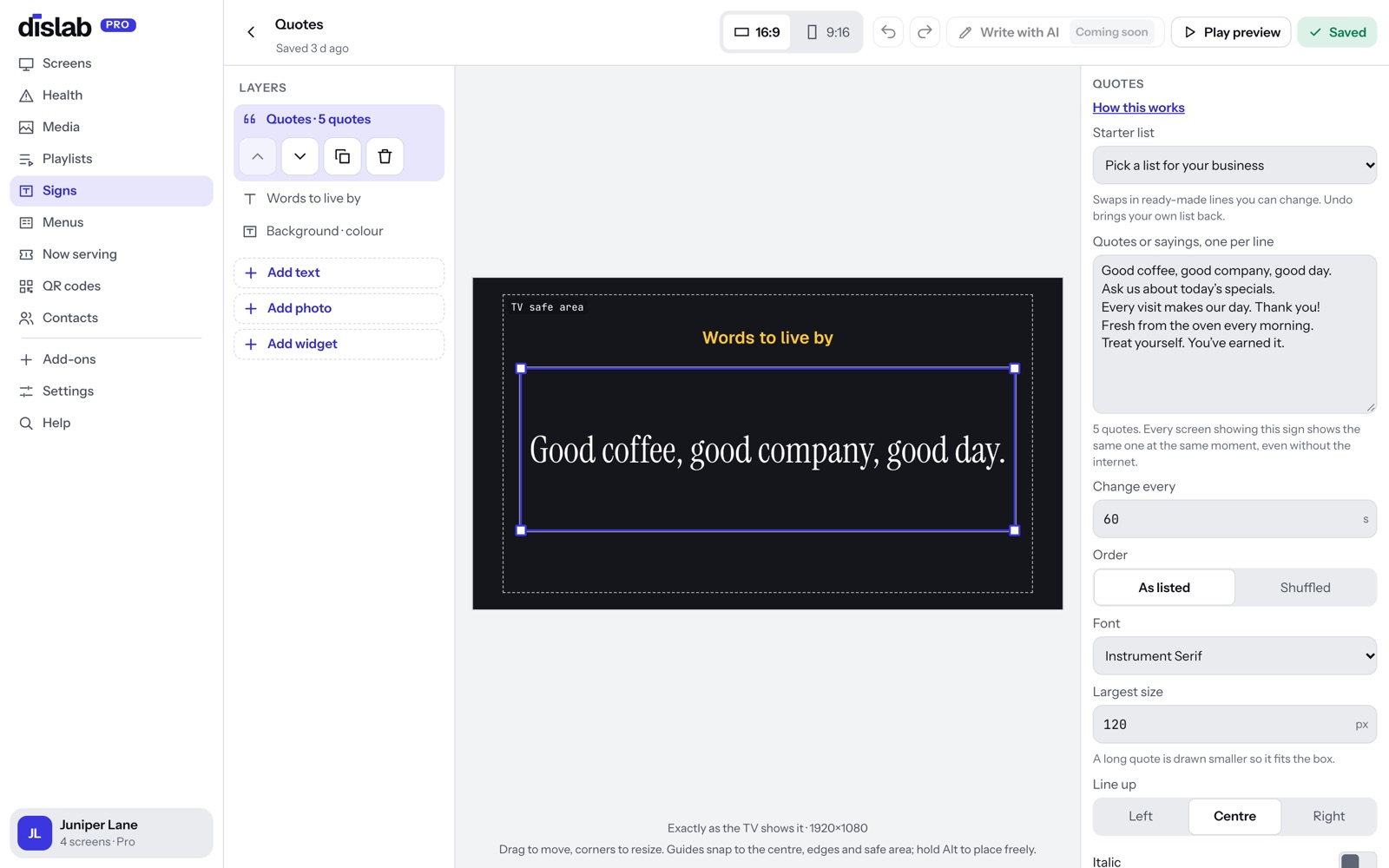The height and width of the screenshot is (868, 1389).
Task: Open Screens in the sidebar
Action: pos(111,63)
